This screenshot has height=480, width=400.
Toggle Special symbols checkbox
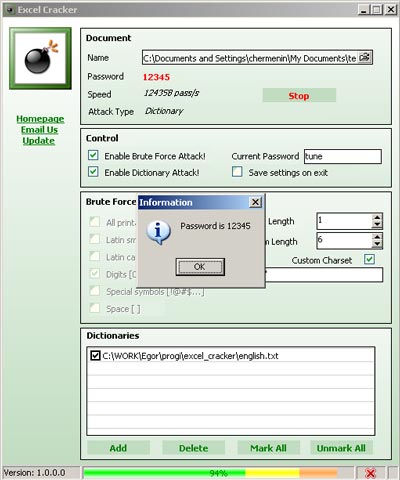click(x=95, y=291)
